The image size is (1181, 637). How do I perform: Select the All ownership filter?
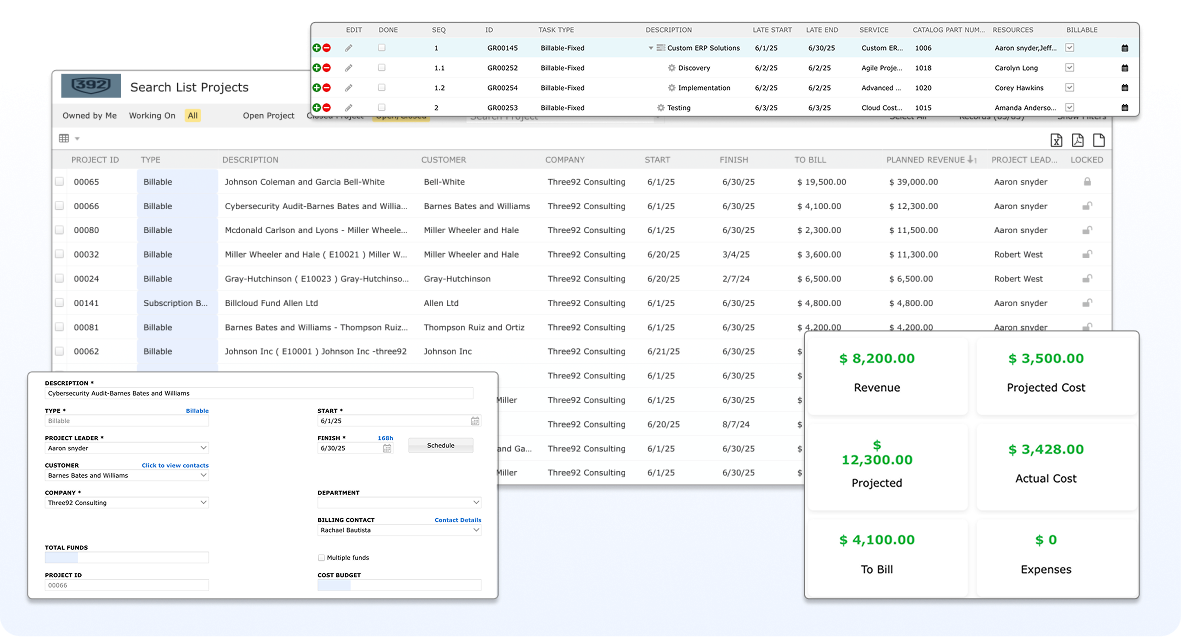tap(193, 115)
